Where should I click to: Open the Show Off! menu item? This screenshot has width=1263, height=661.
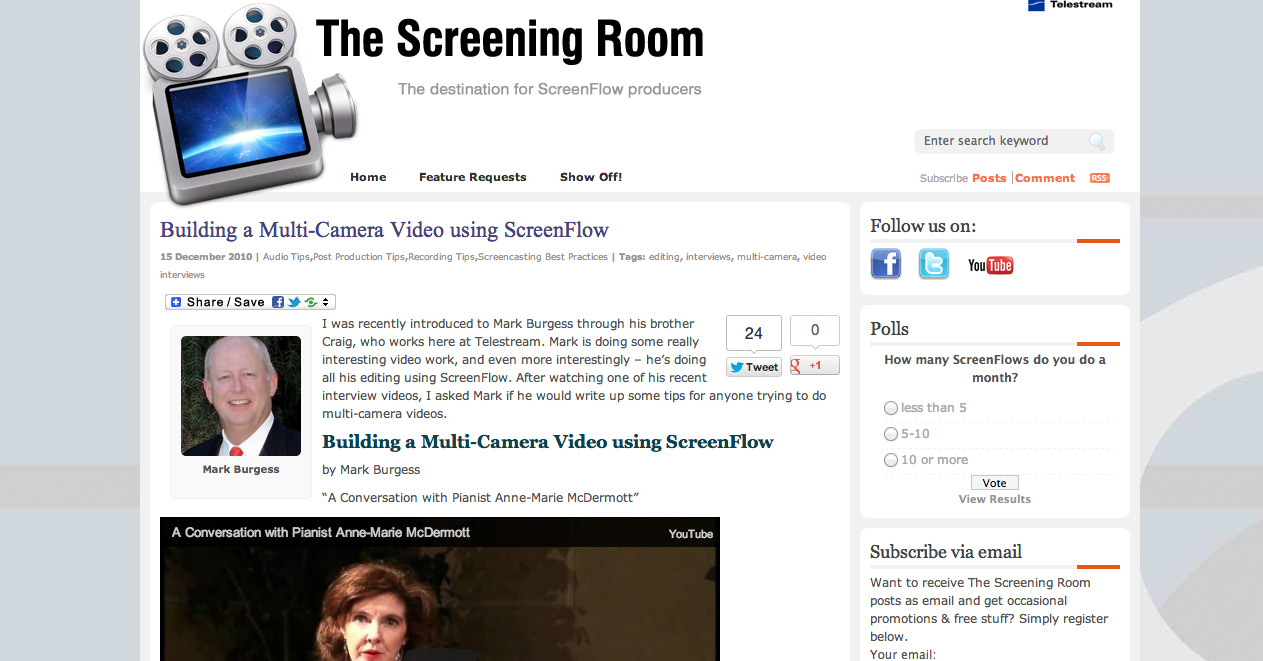point(591,177)
